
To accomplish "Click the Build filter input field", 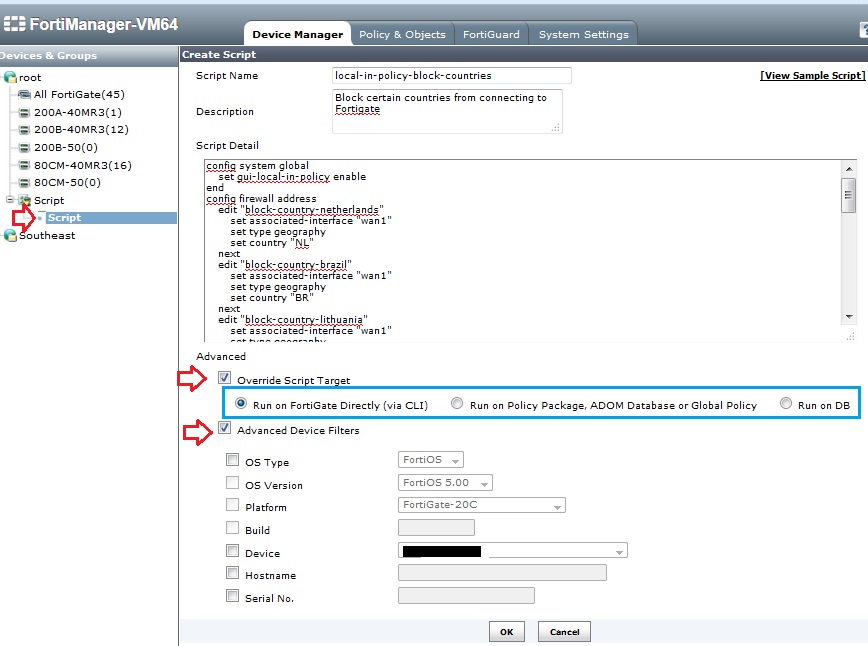I will click(x=436, y=528).
